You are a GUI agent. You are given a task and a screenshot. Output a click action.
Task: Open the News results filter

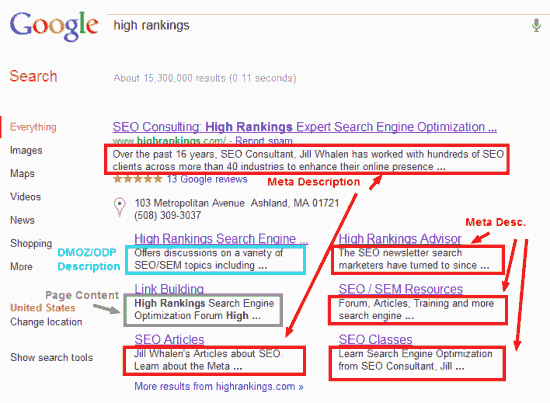(x=22, y=220)
